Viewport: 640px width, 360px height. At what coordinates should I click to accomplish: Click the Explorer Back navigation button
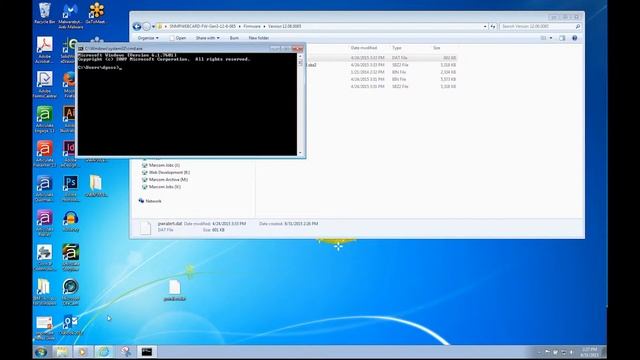137,27
